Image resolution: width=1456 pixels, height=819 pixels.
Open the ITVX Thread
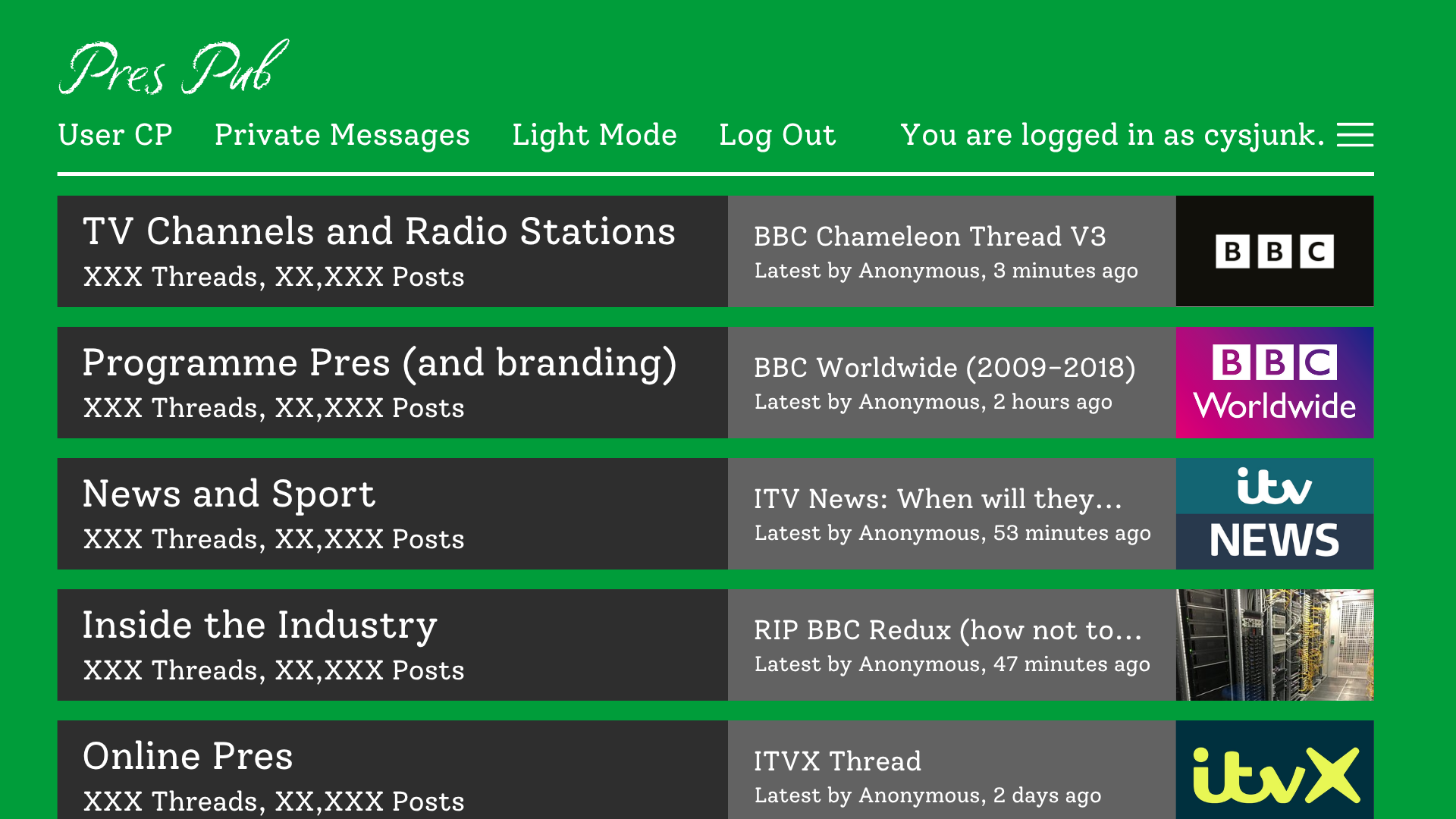pos(837,761)
